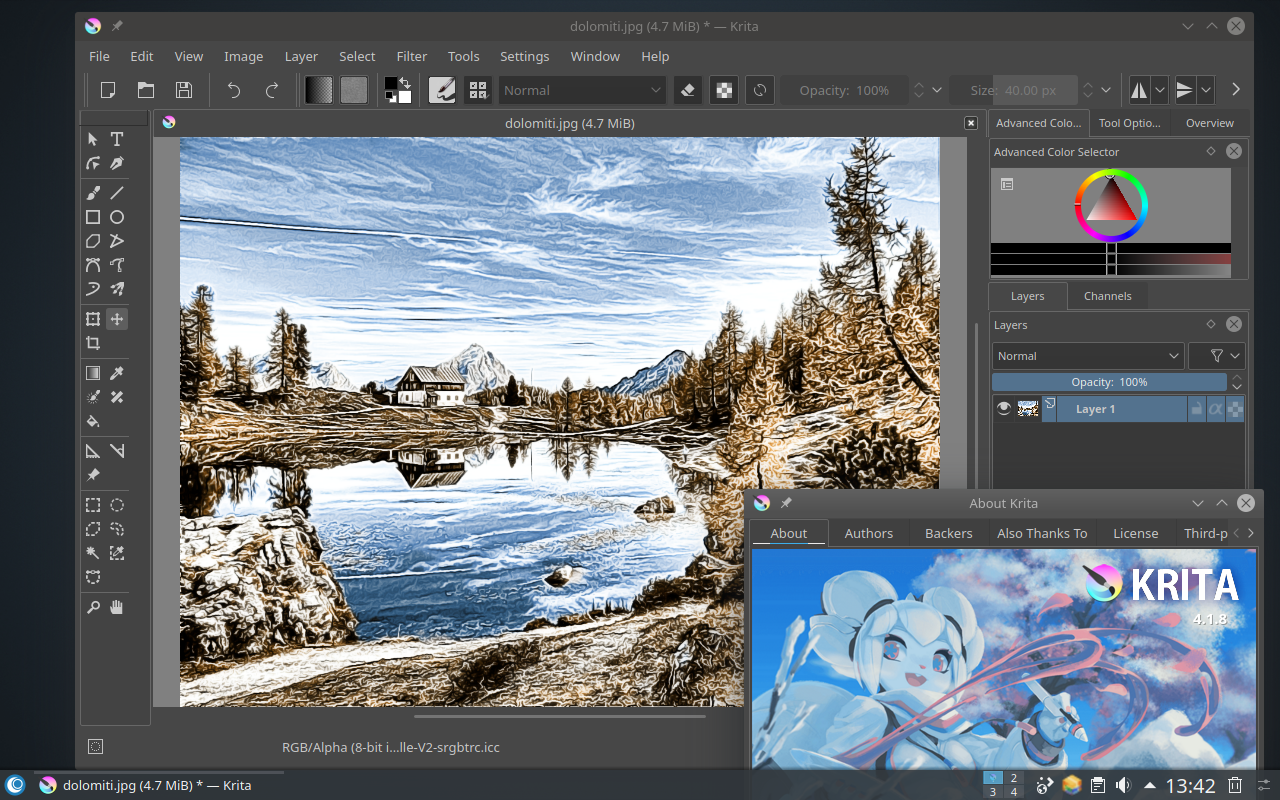Open the Authors tab in About Krita

[x=868, y=533]
